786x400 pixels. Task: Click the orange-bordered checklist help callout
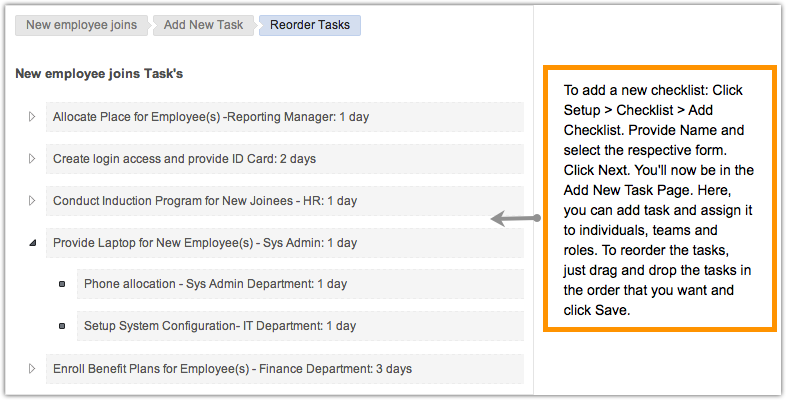(659, 200)
